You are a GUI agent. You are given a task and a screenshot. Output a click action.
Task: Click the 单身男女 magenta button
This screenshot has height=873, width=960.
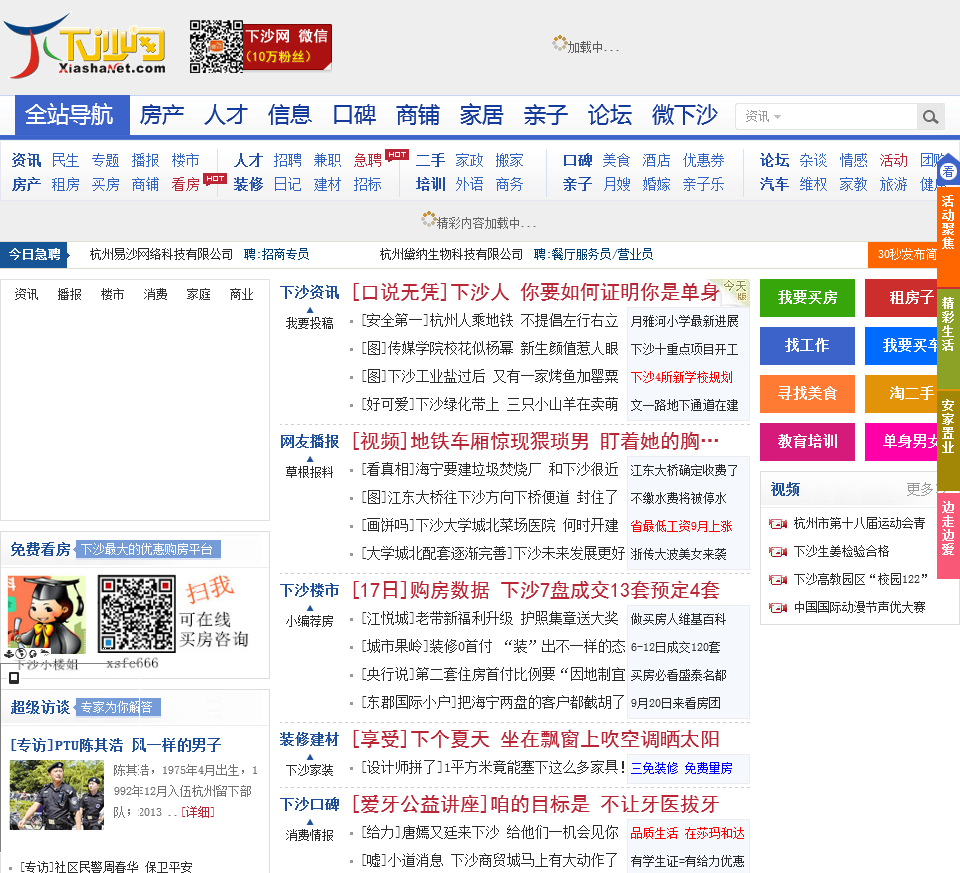[901, 441]
